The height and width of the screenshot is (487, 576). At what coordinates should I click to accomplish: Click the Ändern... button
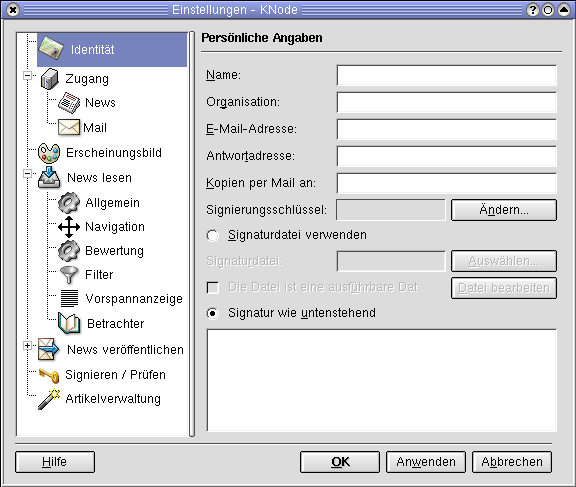coord(504,210)
